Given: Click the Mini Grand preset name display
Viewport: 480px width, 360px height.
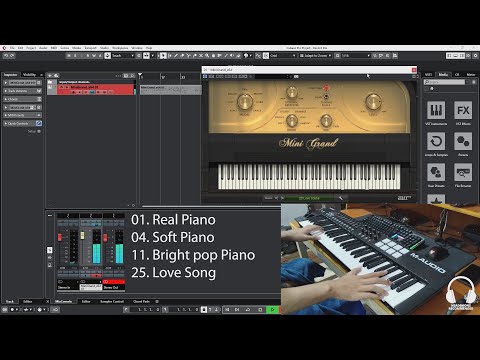Looking at the screenshot, I should [x=309, y=198].
